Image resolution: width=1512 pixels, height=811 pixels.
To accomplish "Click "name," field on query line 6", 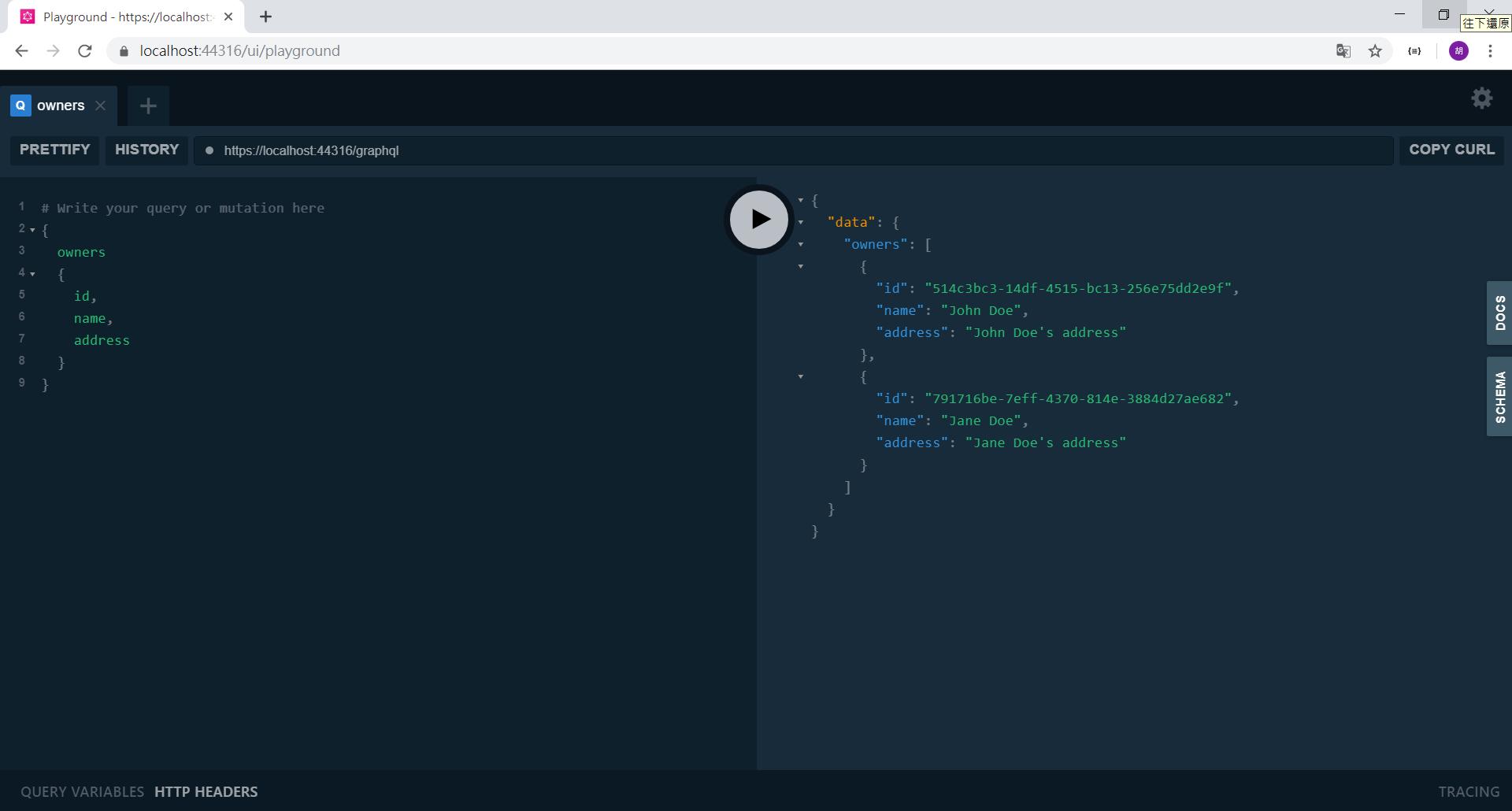I will (94, 318).
